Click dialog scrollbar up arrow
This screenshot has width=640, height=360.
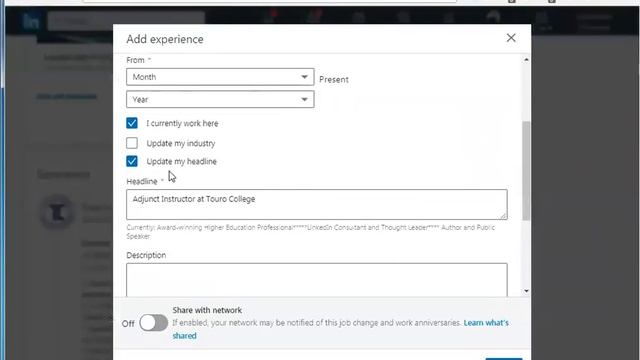pyautogui.click(x=526, y=60)
